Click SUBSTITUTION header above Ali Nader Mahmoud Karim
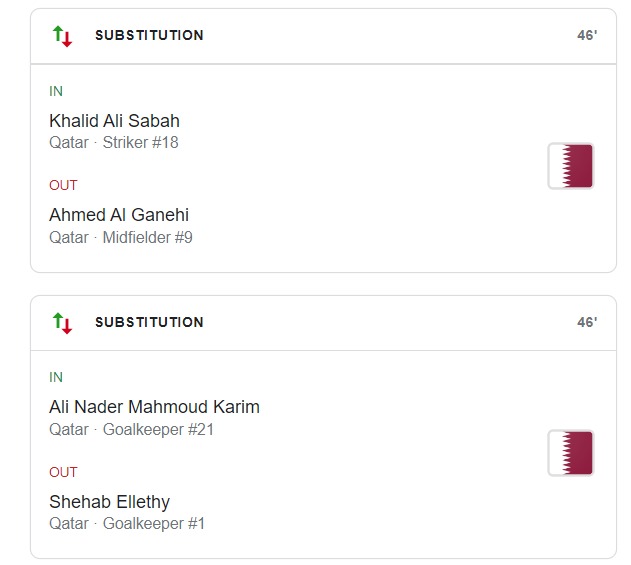The height and width of the screenshot is (565, 631). [149, 323]
